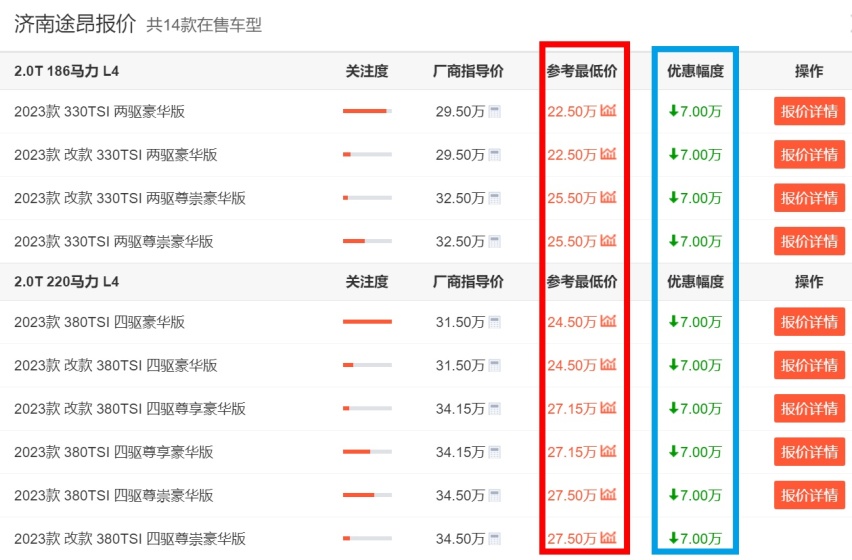Open calculator icon for 2023款 改款 330TSI 两驱豪华版
The height and width of the screenshot is (560, 852).
coord(494,155)
